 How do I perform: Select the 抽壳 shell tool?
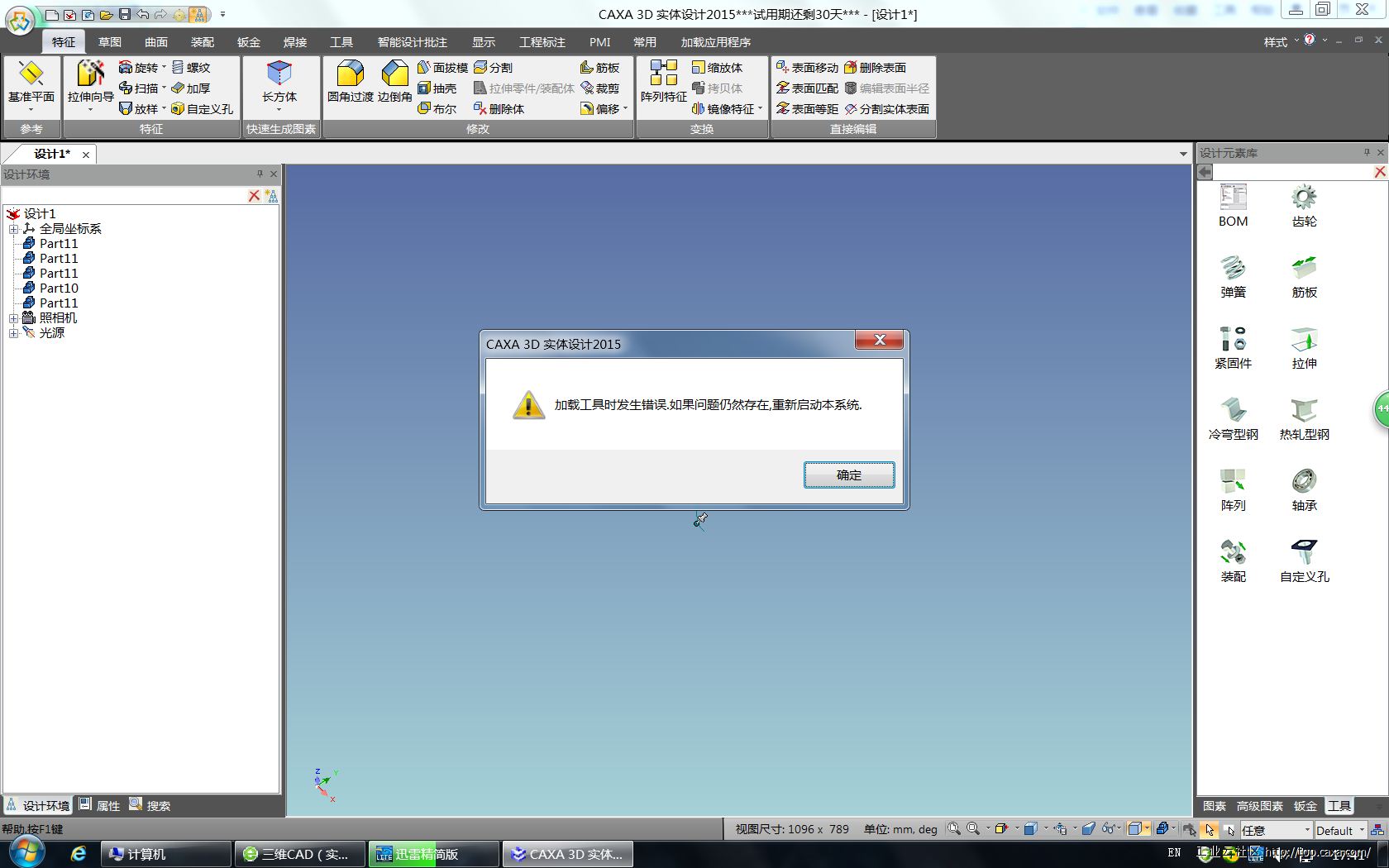[437, 88]
